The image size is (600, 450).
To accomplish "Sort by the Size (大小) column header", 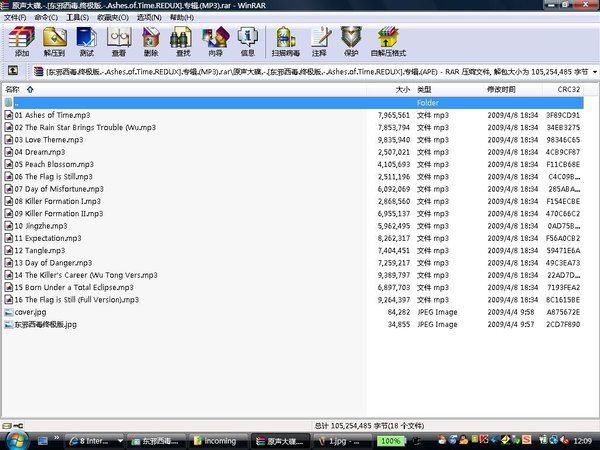I will [x=390, y=90].
